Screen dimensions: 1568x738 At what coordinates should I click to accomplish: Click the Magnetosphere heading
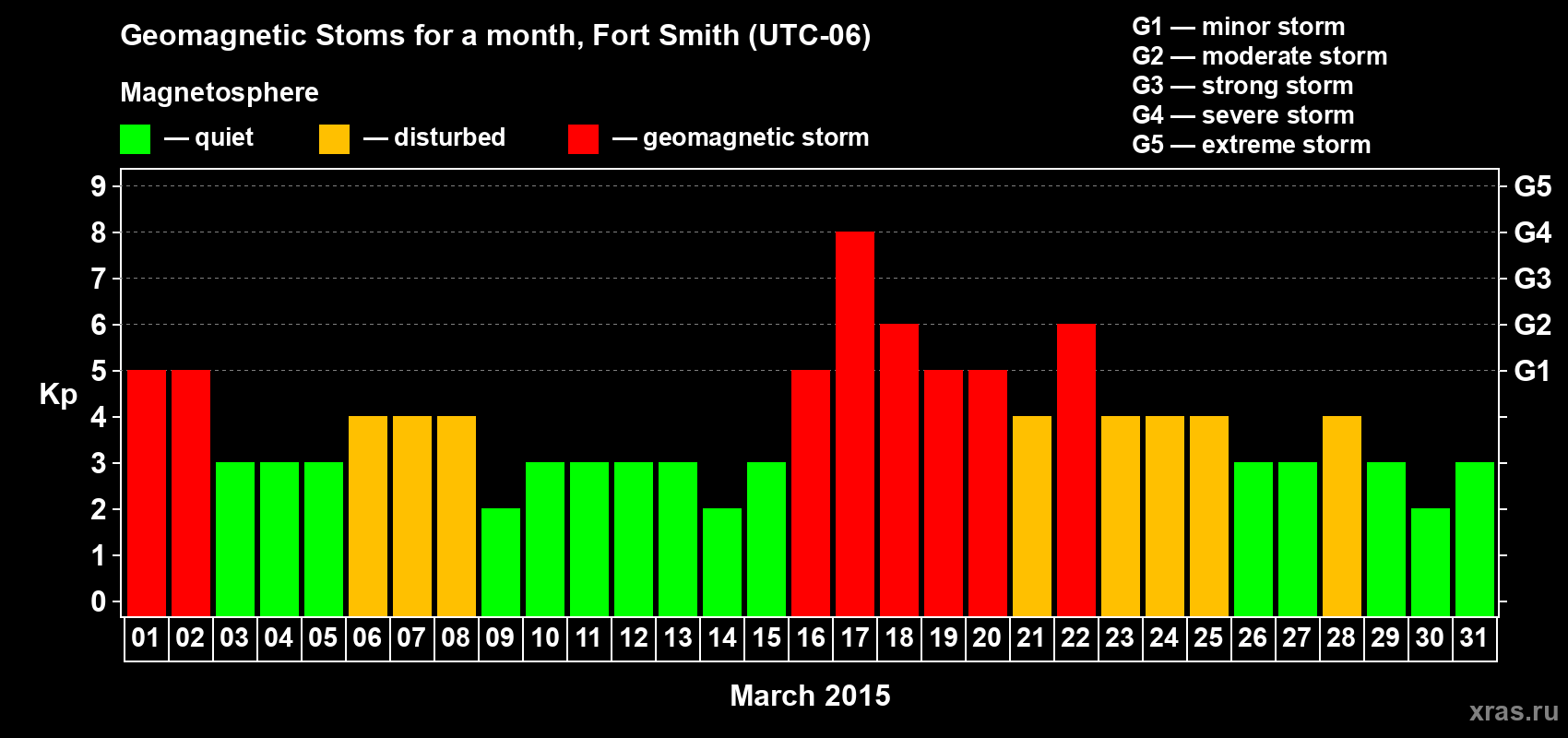220,93
